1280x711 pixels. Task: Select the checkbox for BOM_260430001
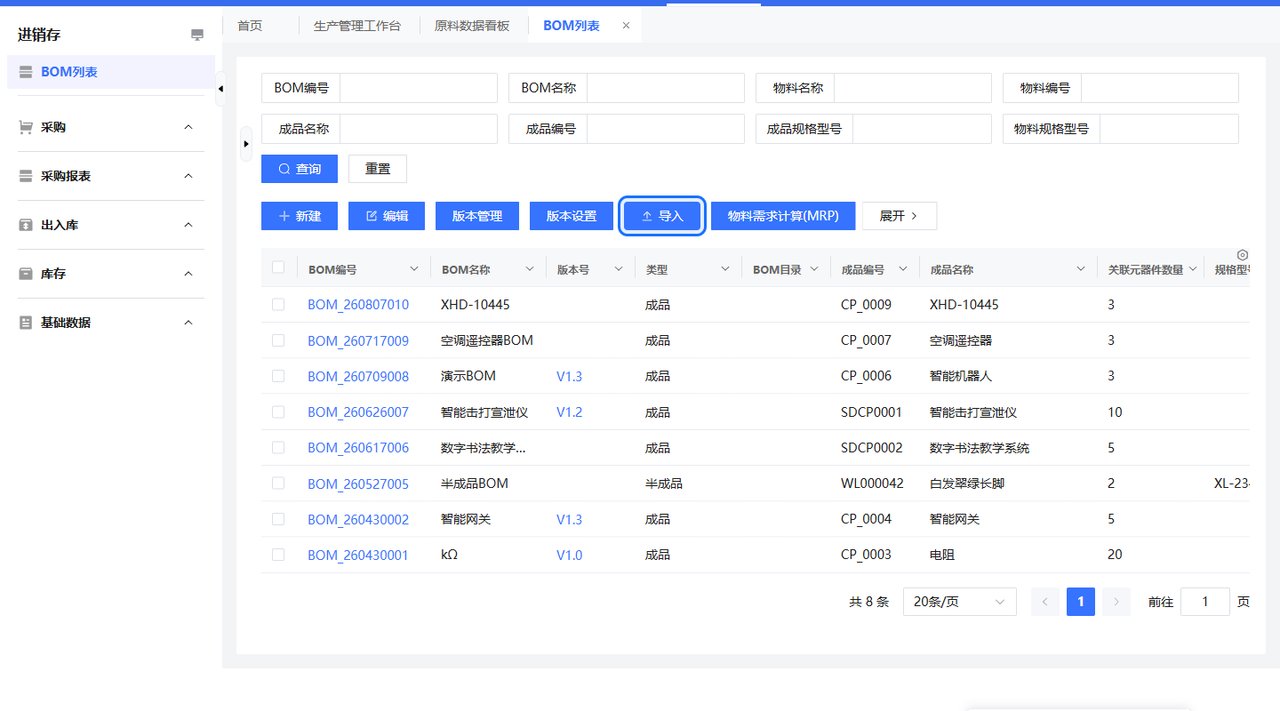(x=278, y=555)
